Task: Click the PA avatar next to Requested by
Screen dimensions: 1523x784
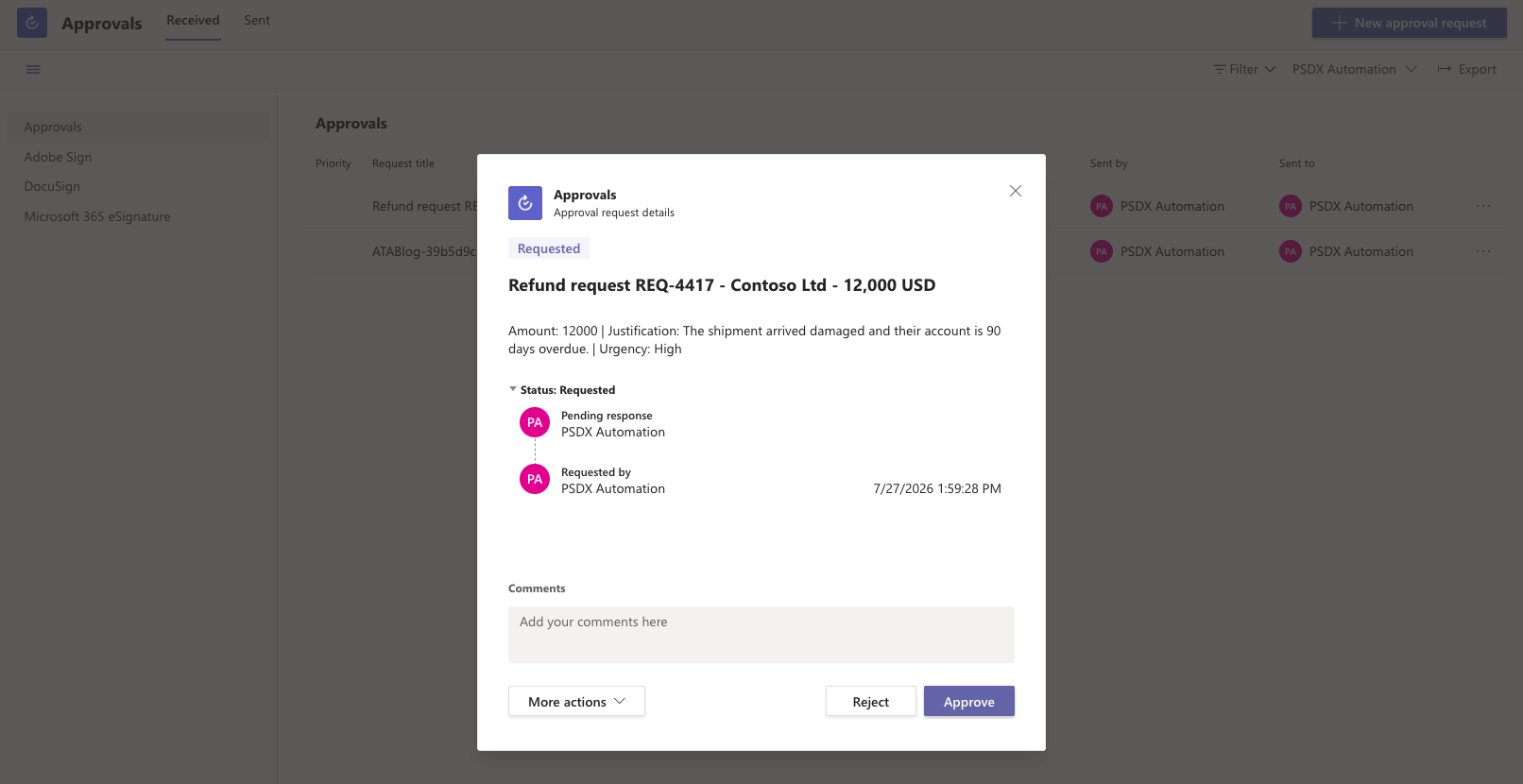Action: tap(535, 479)
